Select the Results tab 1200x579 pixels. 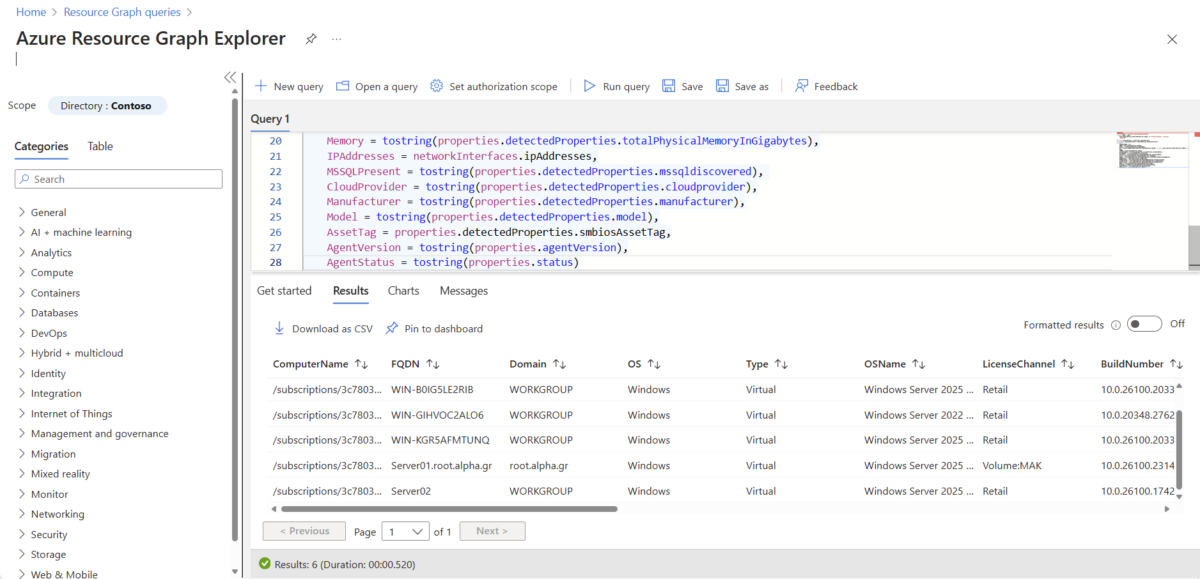click(x=351, y=291)
